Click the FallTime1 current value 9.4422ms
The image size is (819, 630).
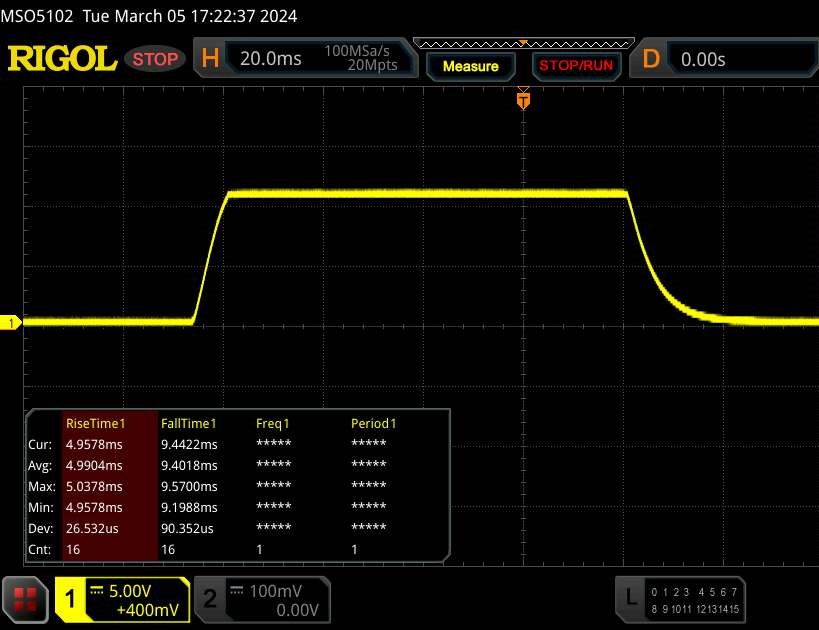click(x=189, y=445)
